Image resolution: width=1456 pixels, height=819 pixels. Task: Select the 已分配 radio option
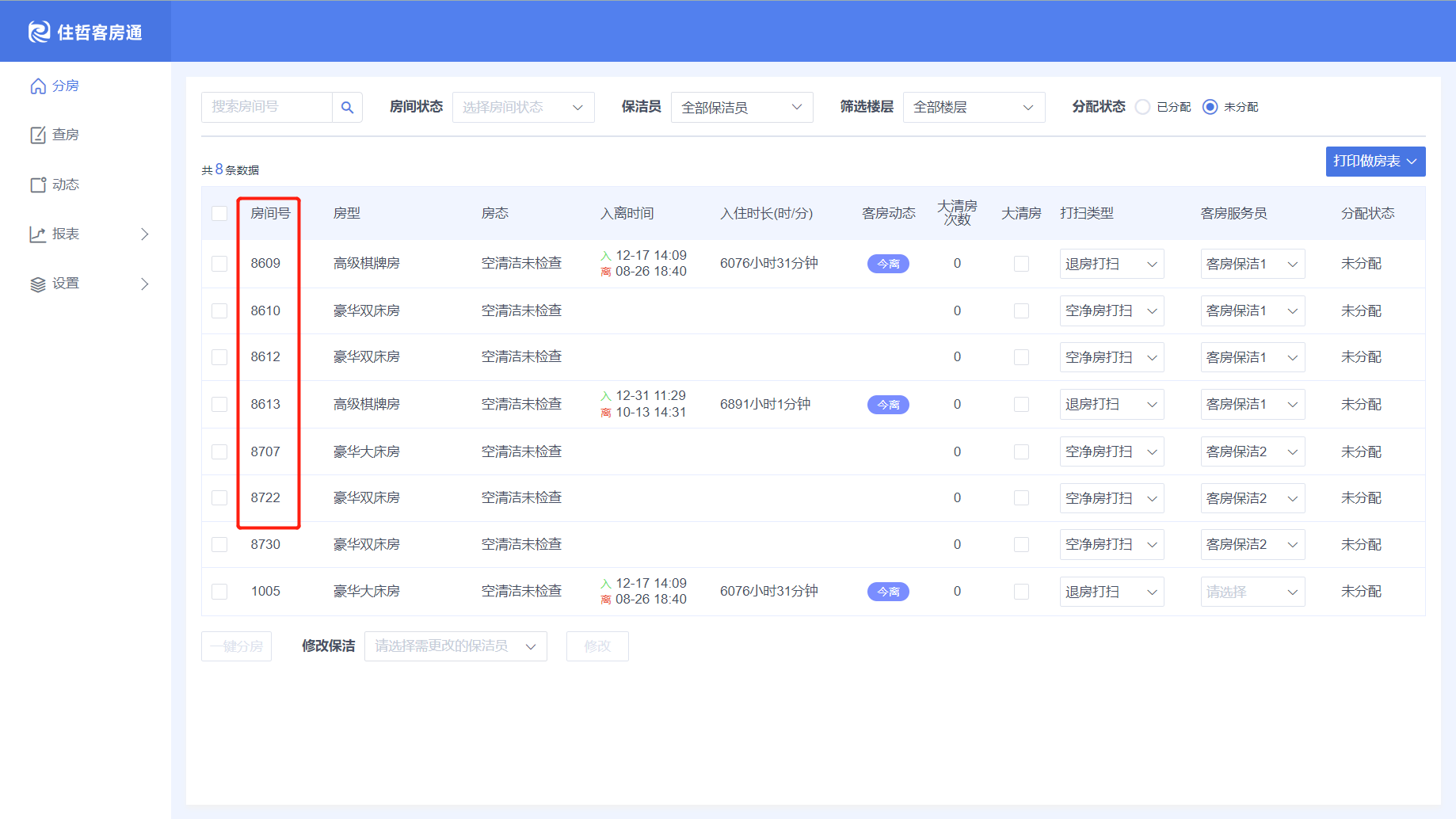[x=1143, y=107]
